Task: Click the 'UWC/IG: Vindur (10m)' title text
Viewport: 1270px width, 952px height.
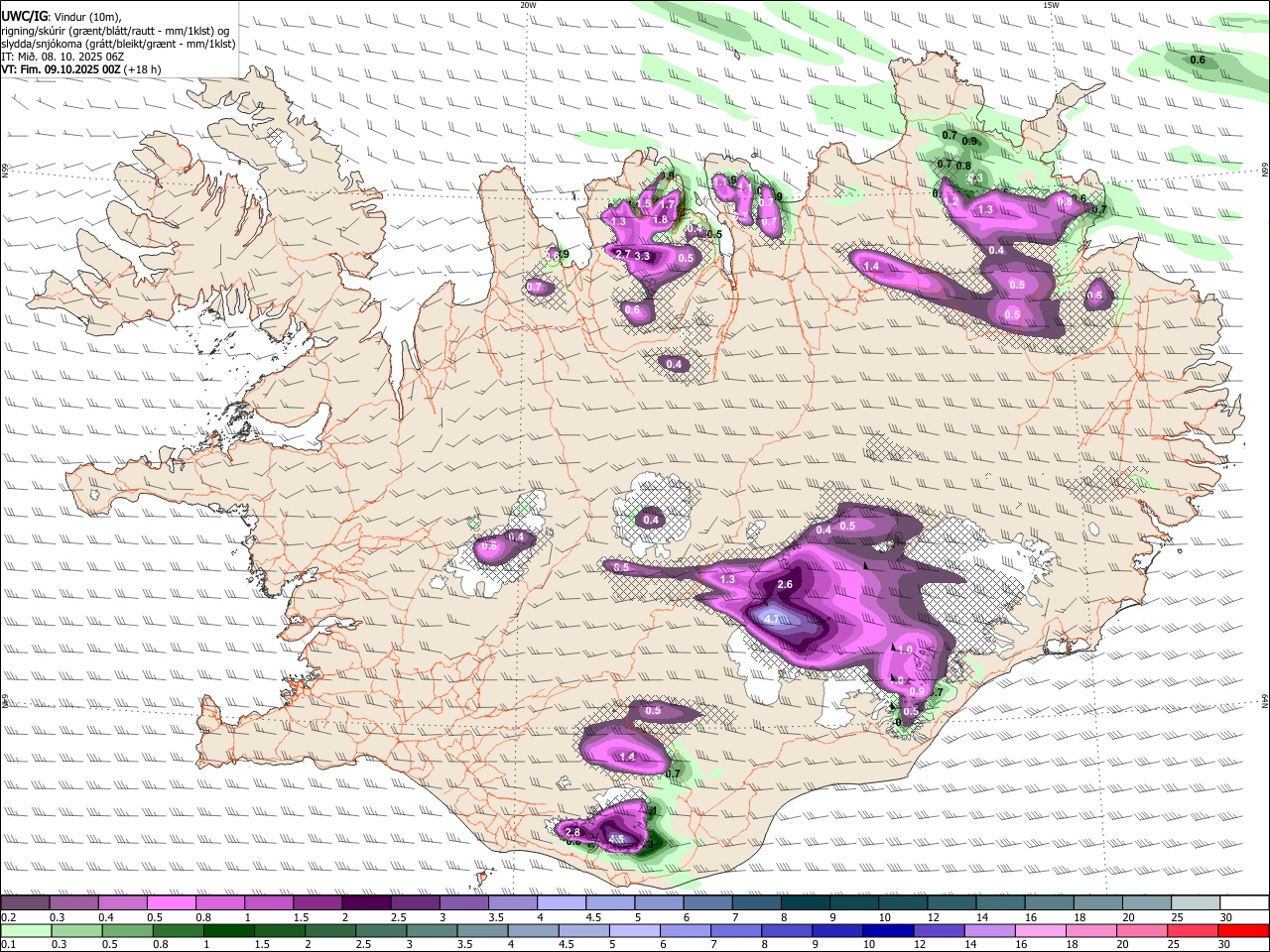Action: 61,16
